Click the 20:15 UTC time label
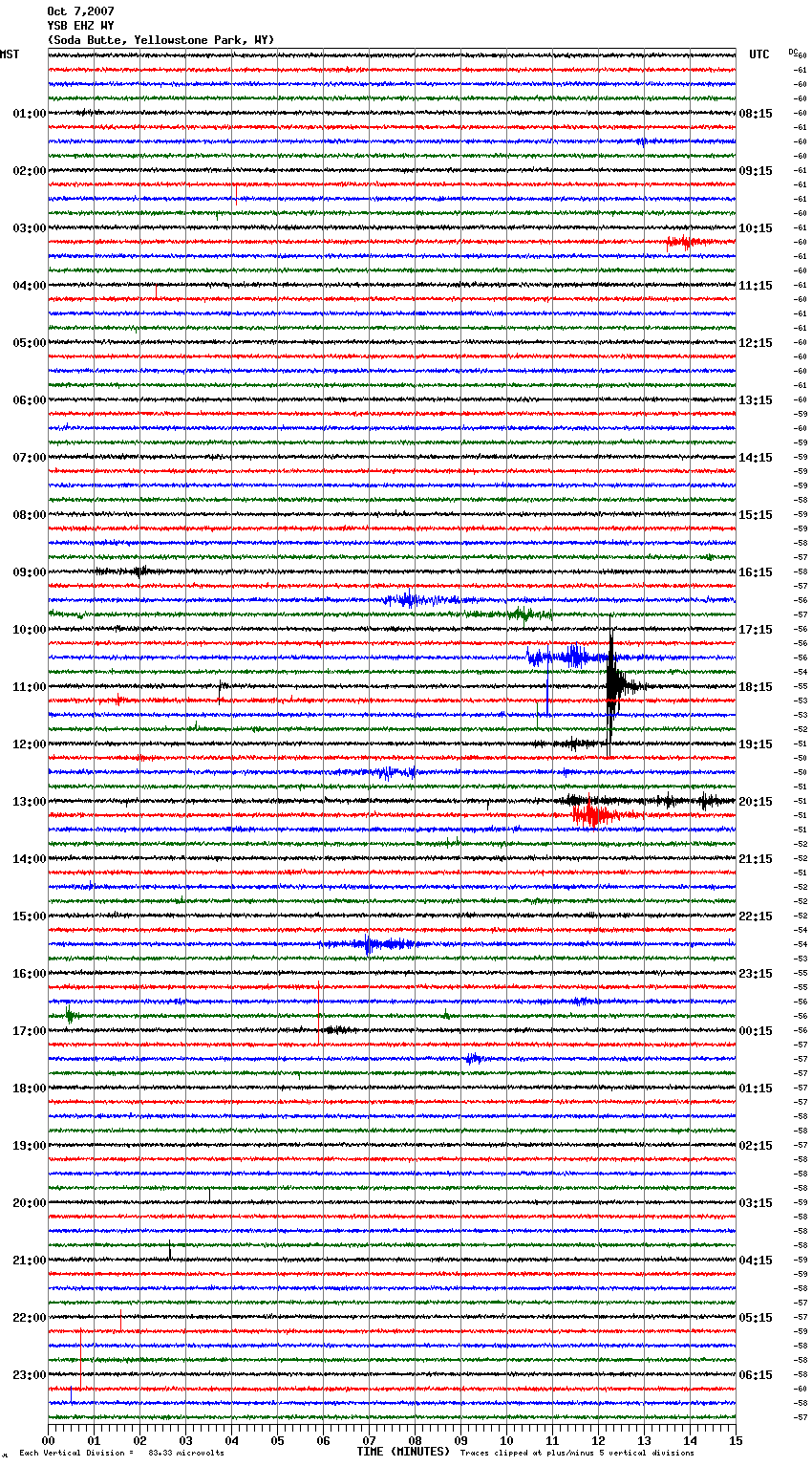812x1466 pixels. coord(756,802)
